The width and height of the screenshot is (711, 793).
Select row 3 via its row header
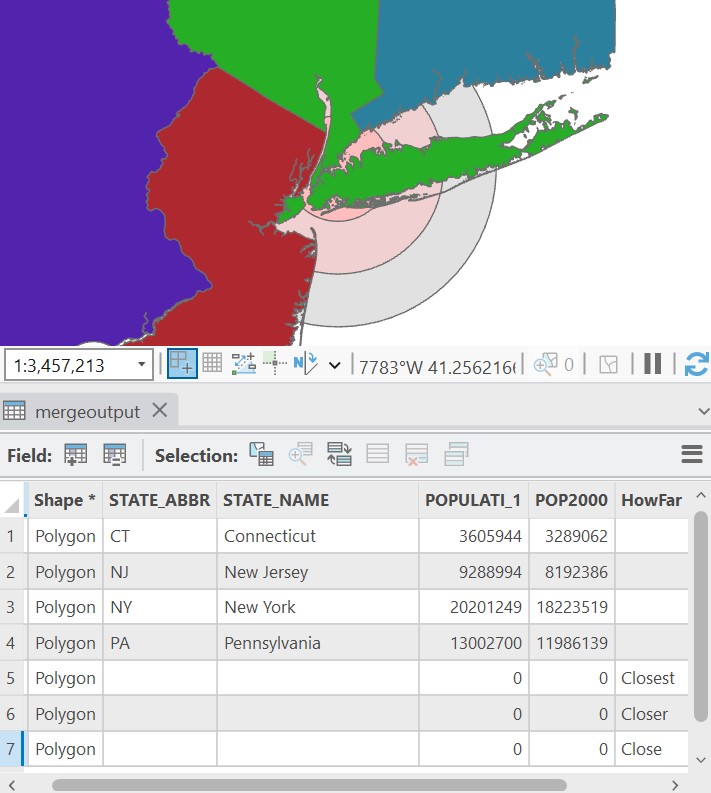pos(12,607)
